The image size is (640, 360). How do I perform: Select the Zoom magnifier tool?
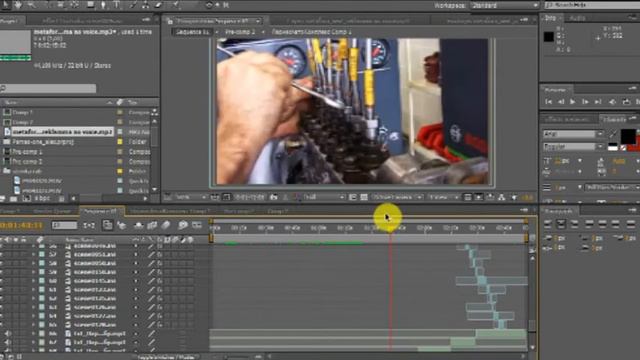(x=31, y=5)
